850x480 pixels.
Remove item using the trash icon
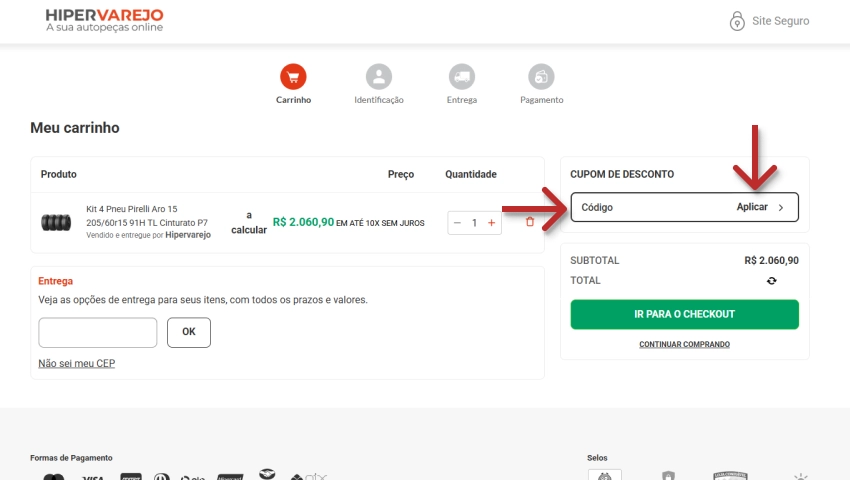click(530, 221)
